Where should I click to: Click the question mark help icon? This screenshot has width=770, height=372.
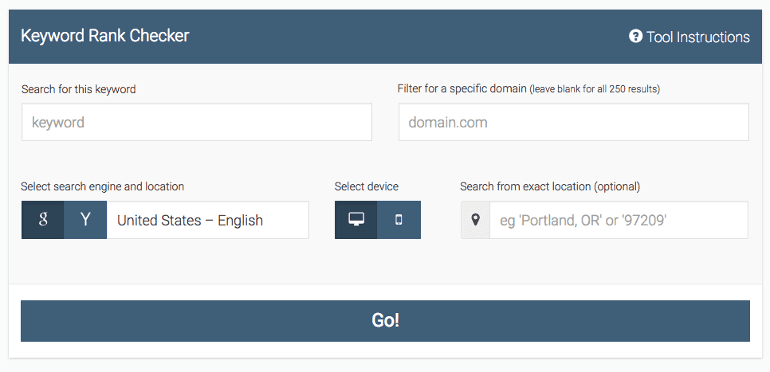(x=635, y=36)
